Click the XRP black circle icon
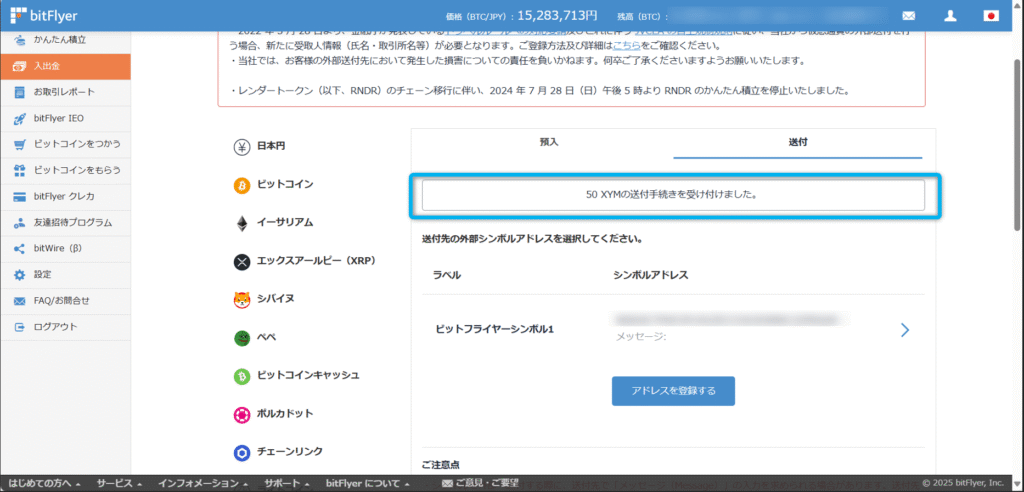The height and width of the screenshot is (492, 1024). tap(242, 262)
